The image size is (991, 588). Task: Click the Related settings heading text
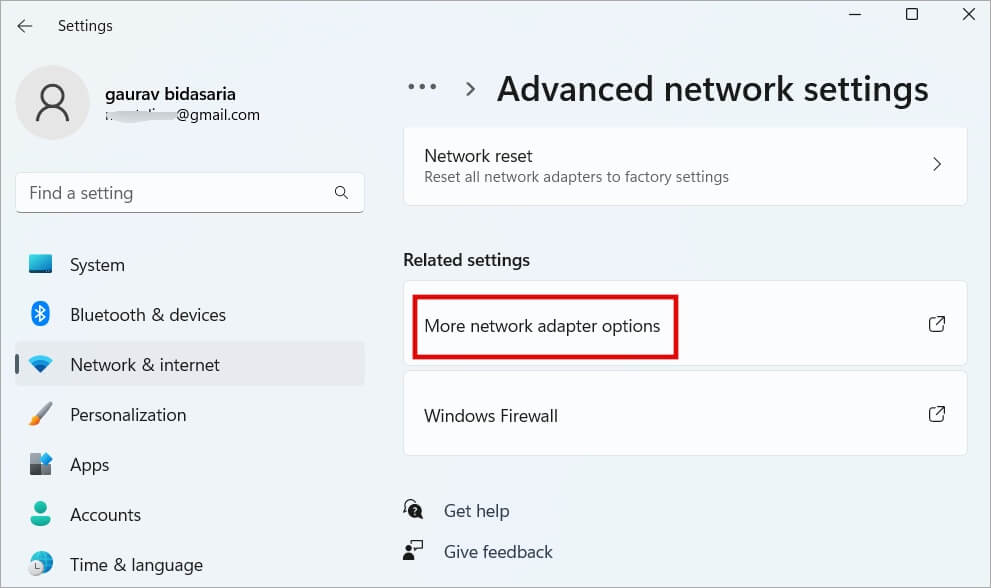[x=466, y=260]
